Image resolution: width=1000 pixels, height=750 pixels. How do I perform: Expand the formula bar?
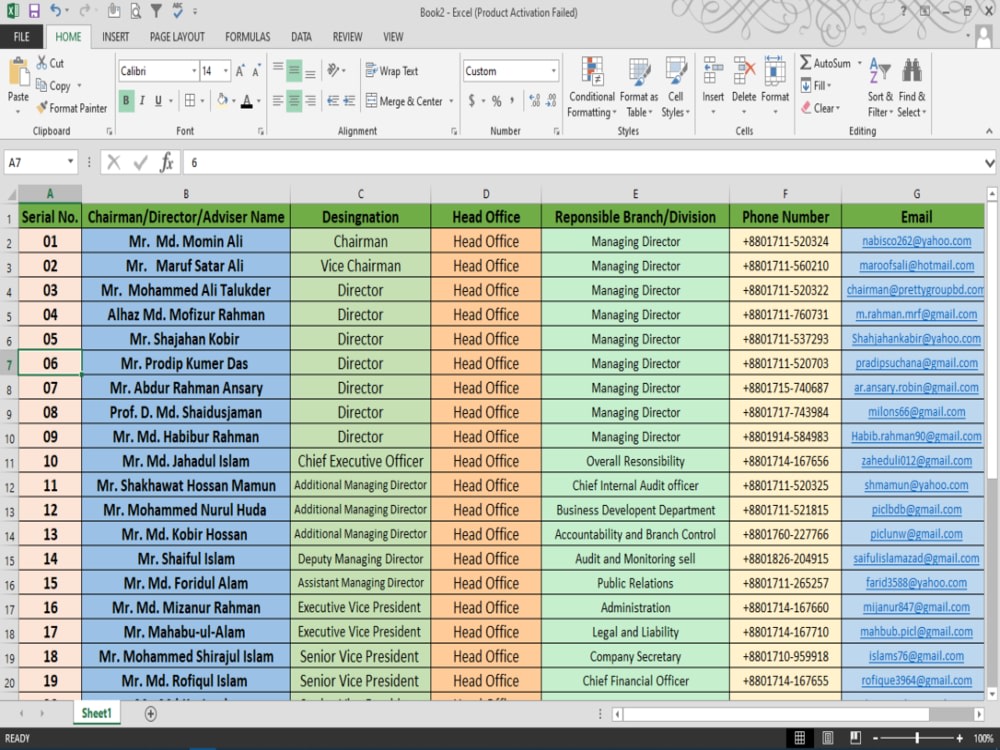coord(989,163)
